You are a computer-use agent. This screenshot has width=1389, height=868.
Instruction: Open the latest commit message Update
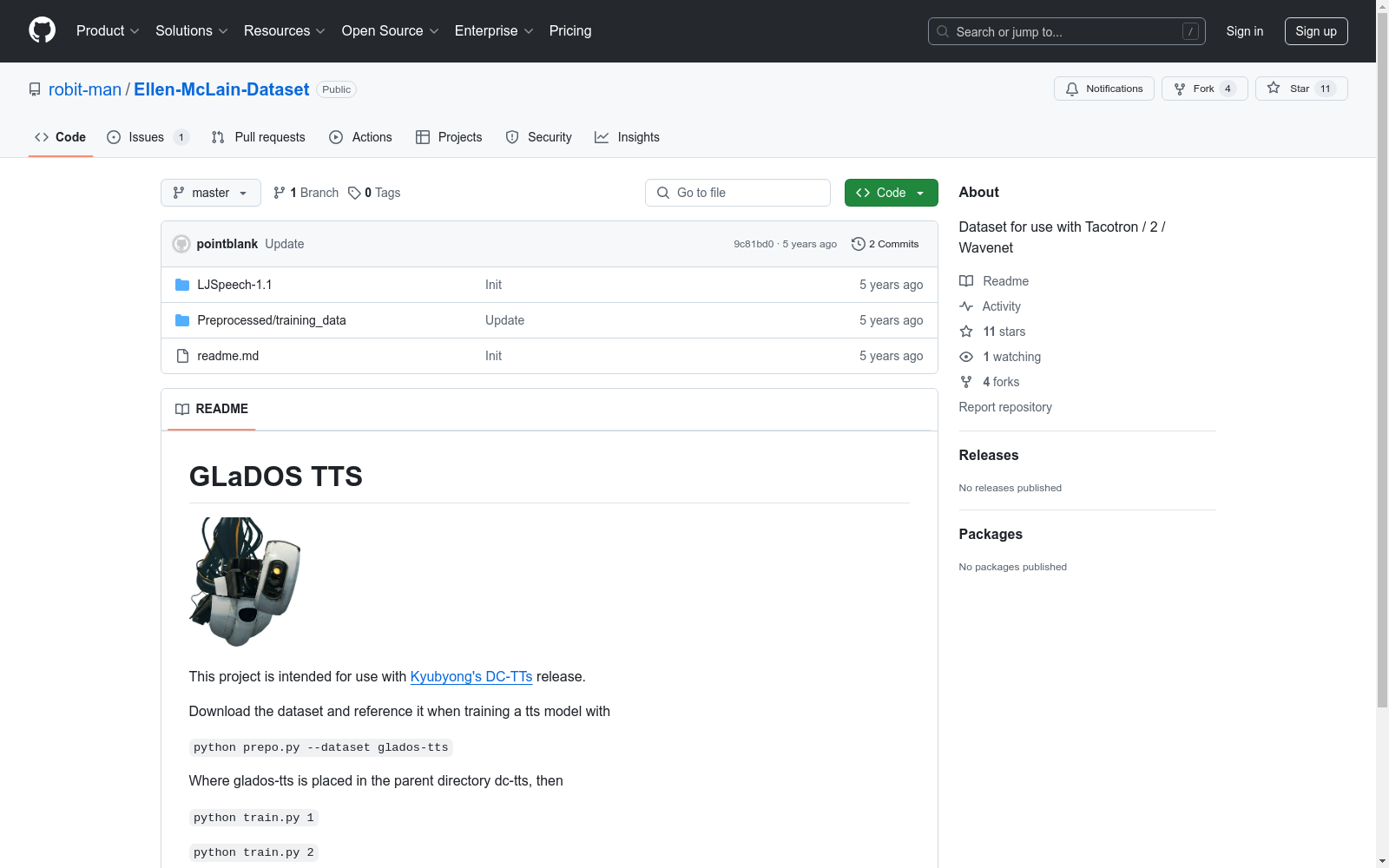click(x=285, y=244)
